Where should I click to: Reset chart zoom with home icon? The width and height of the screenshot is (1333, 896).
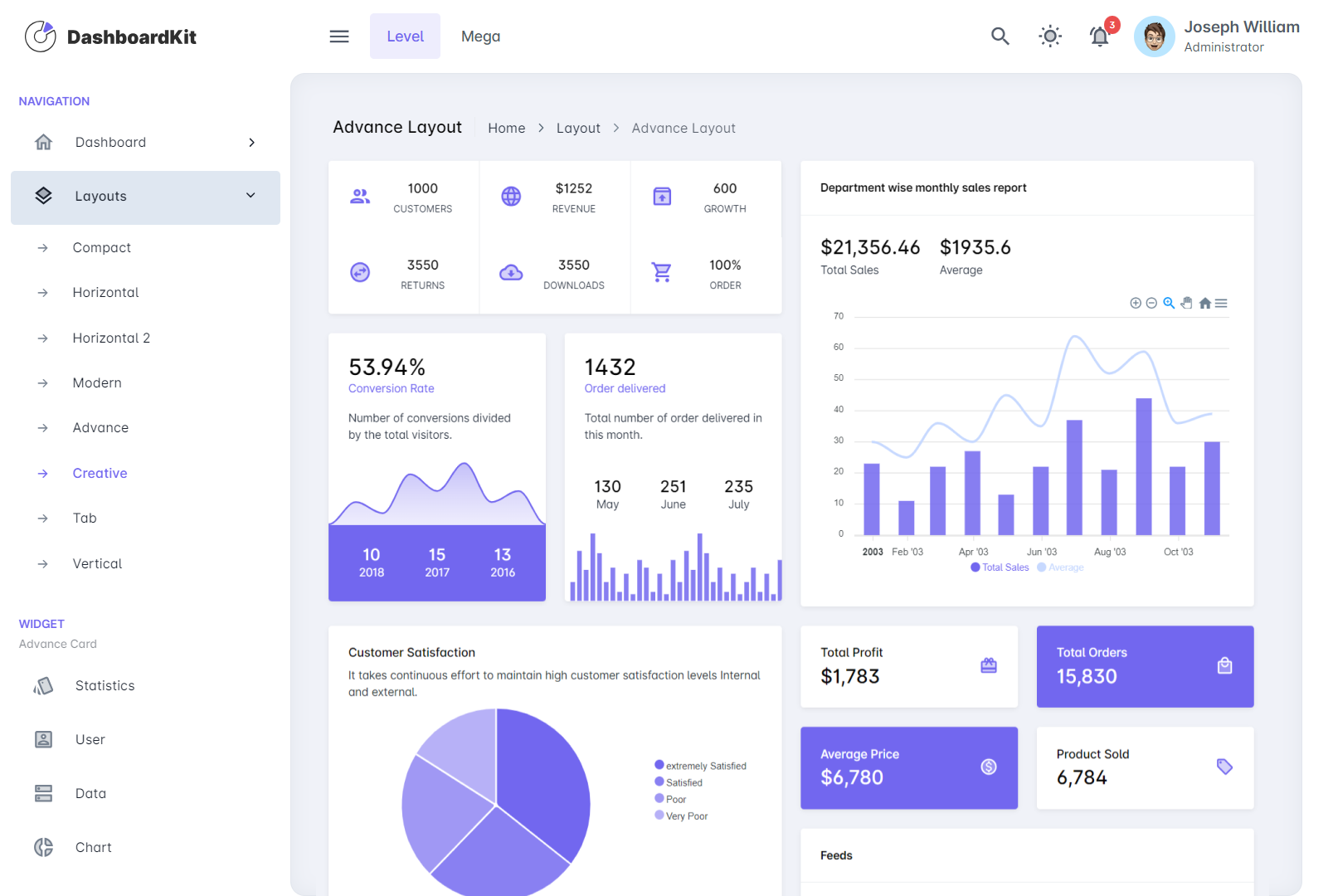point(1204,304)
